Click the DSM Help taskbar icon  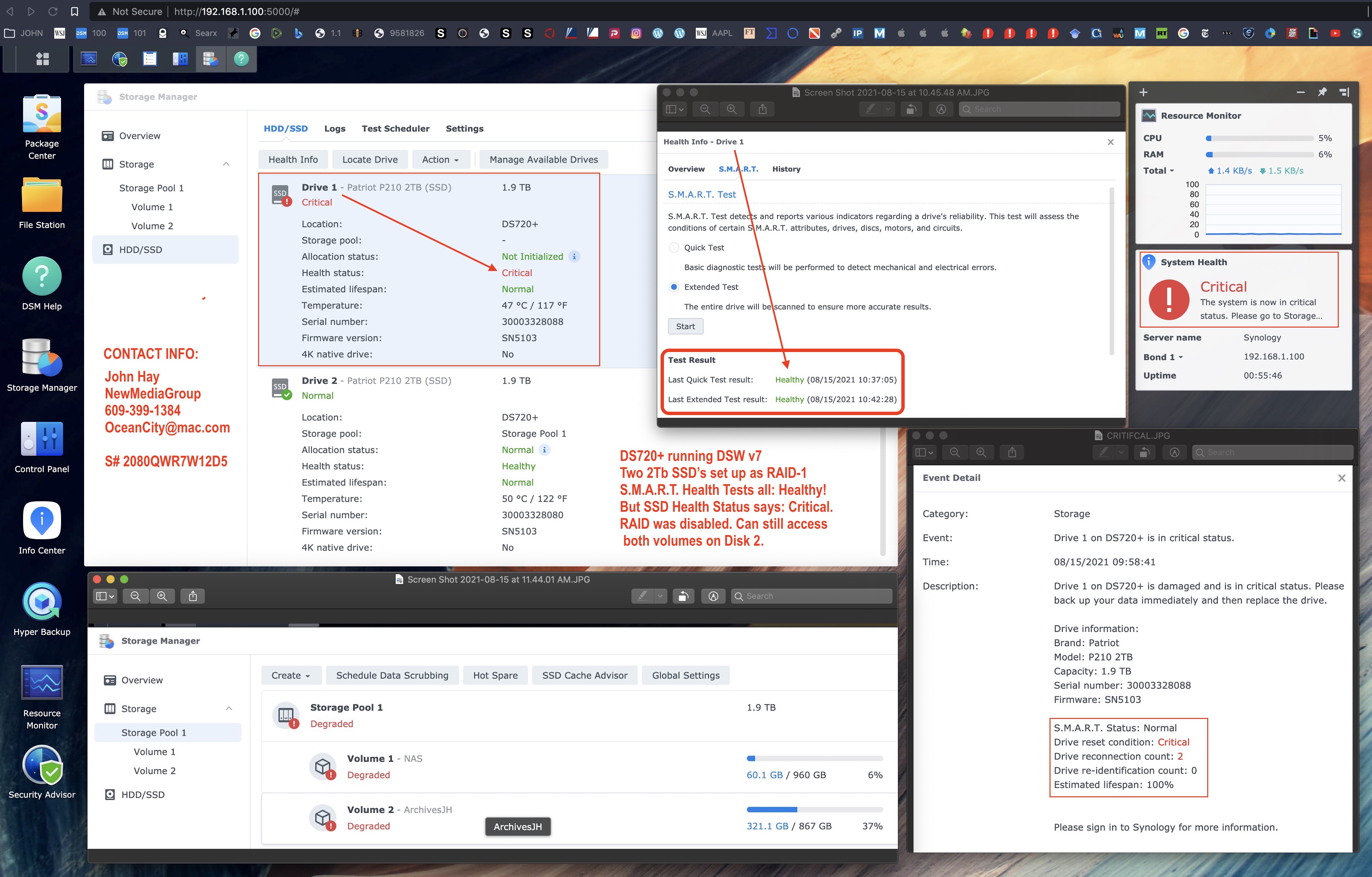(x=241, y=59)
